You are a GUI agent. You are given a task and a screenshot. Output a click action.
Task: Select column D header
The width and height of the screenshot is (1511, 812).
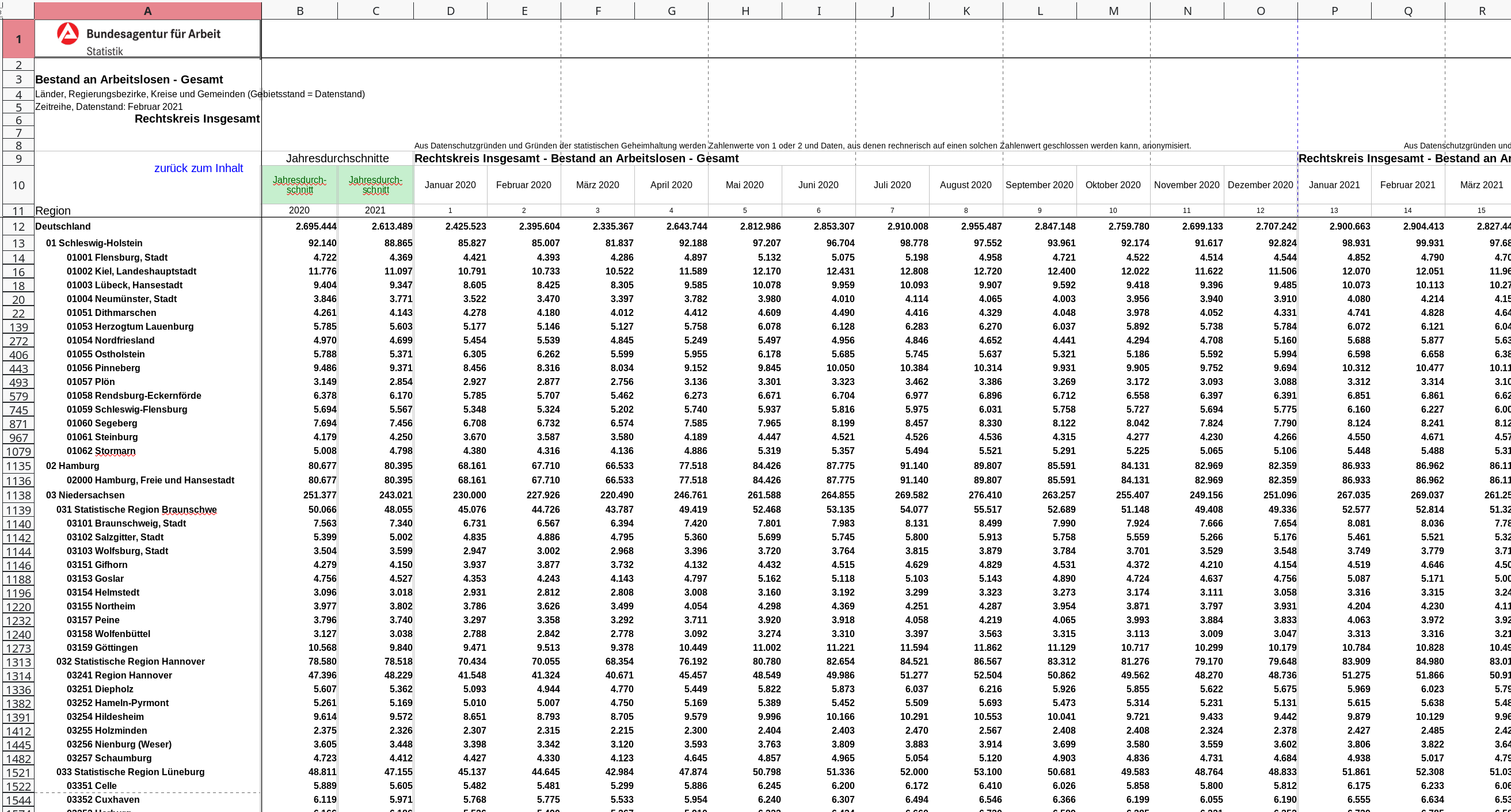[450, 10]
